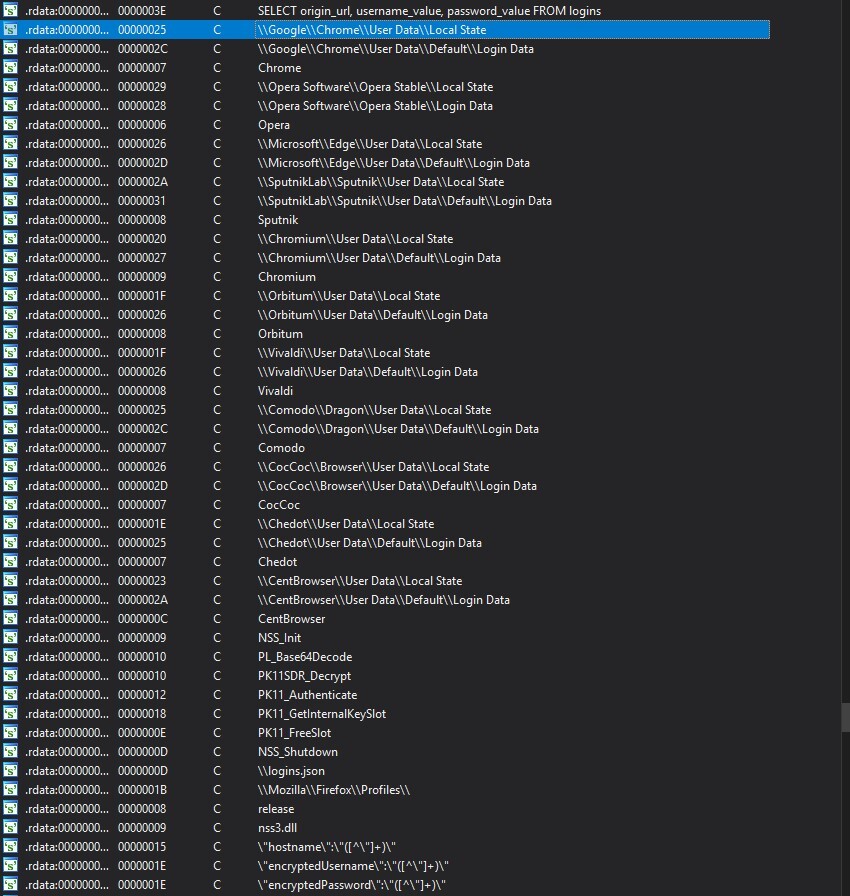The height and width of the screenshot is (896, 850).
Task: Select the highlighted Google Chrome Local State string
Action: [x=372, y=30]
